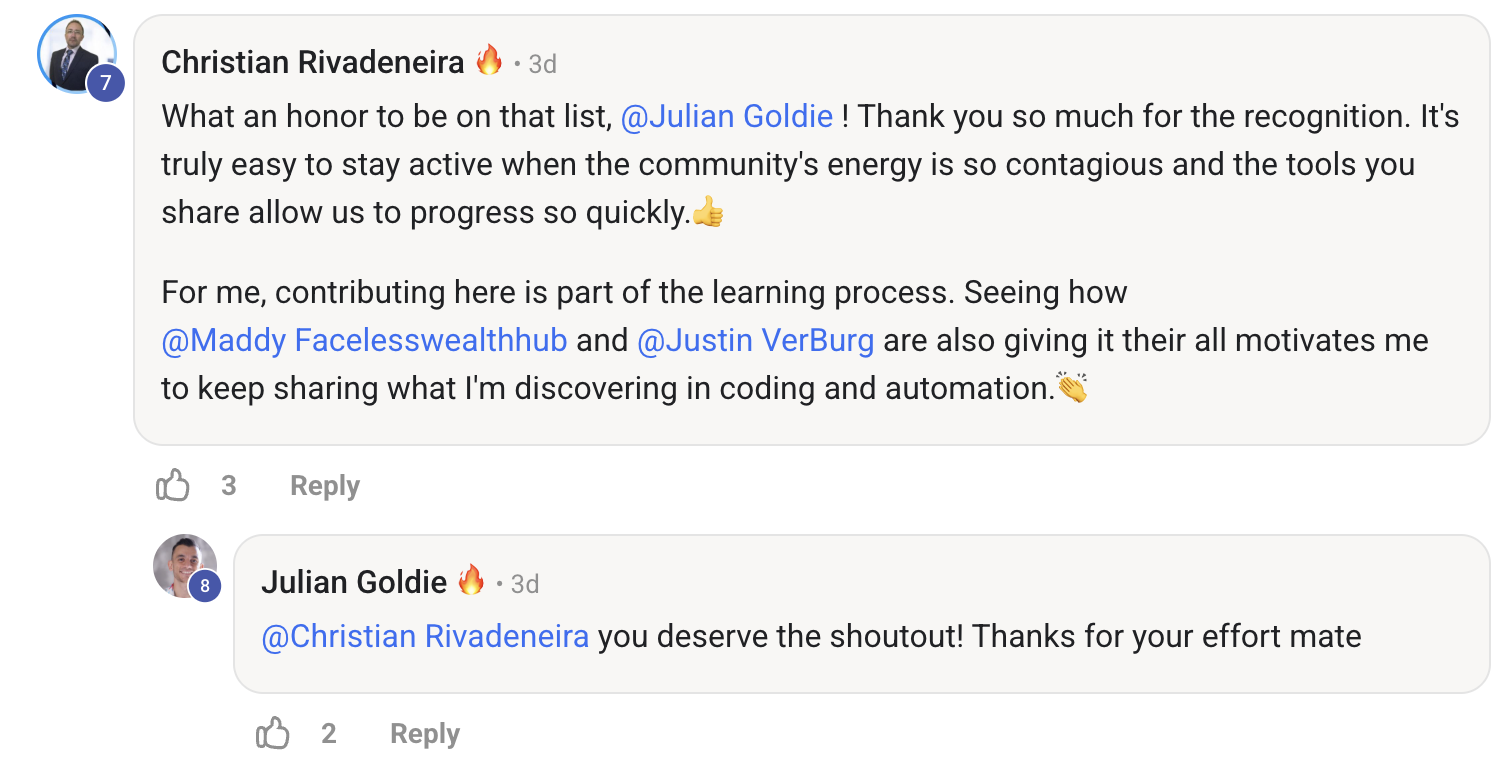The image size is (1512, 774).
Task: Click the level 7 badge on Christian's avatar
Action: pos(105,83)
